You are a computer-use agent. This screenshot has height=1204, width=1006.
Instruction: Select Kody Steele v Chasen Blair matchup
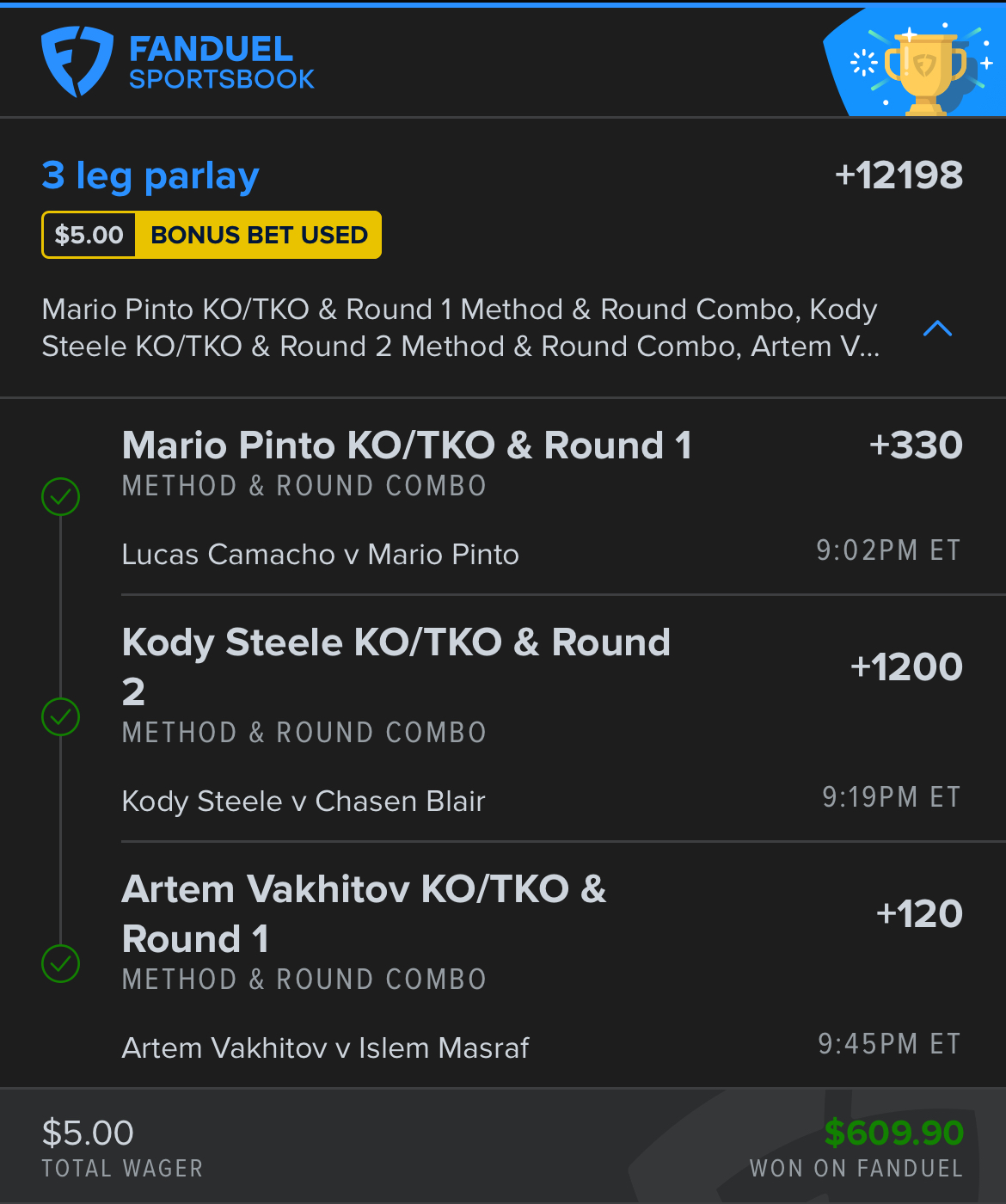pos(304,802)
